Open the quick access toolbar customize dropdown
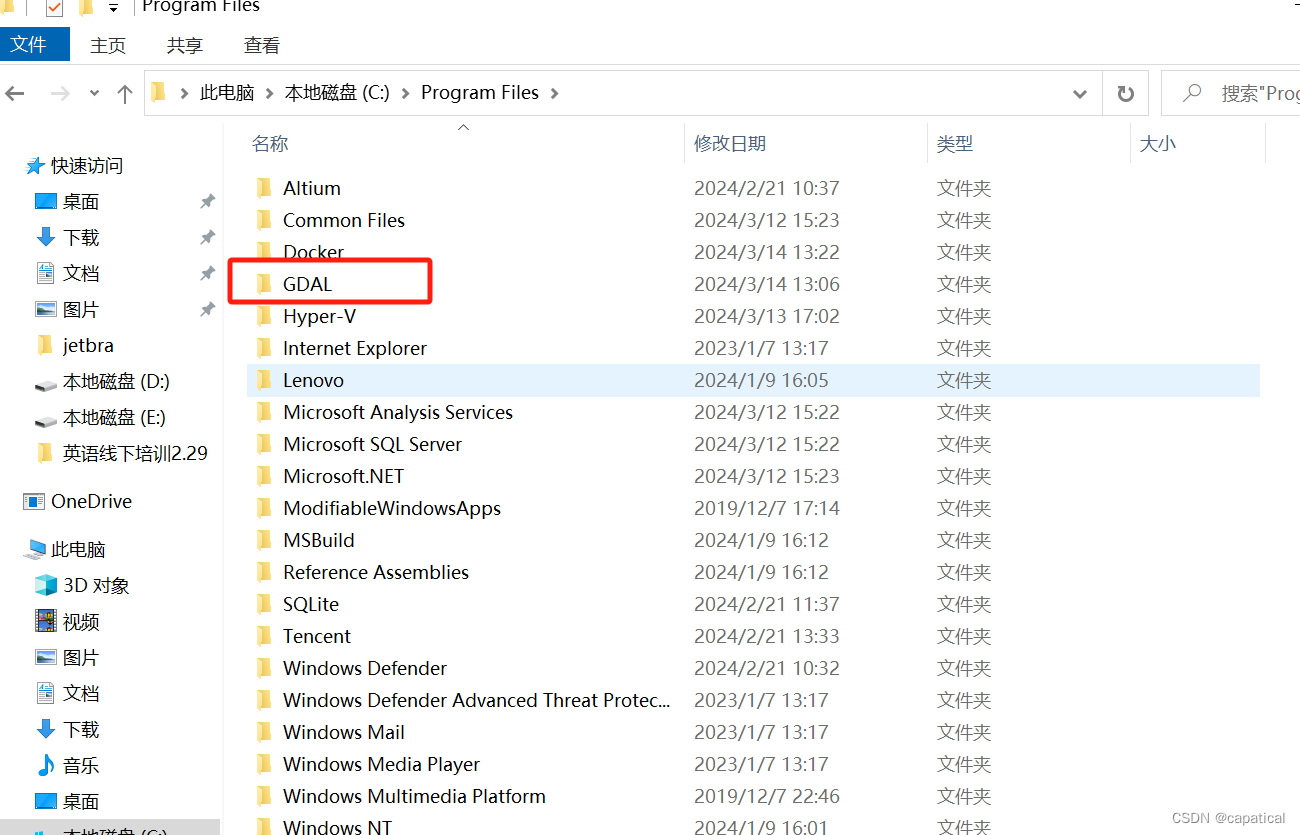1300x835 pixels. (113, 8)
